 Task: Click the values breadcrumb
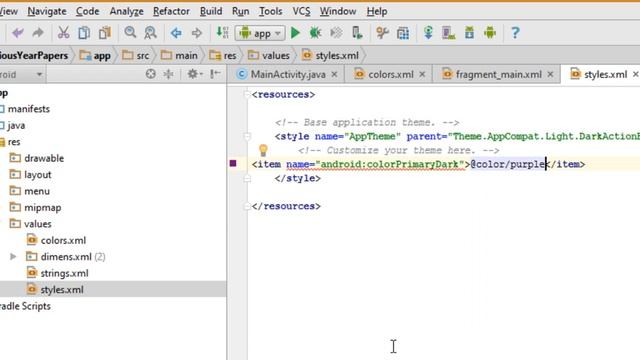pos(269,55)
